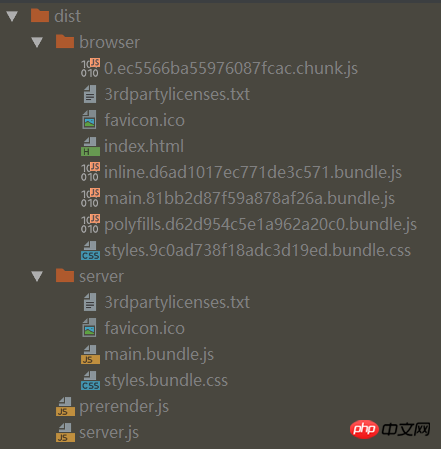Select styles.9c0ad738f18adc3d19ed.bundle.css file
This screenshot has height=449, width=441.
click(x=257, y=250)
